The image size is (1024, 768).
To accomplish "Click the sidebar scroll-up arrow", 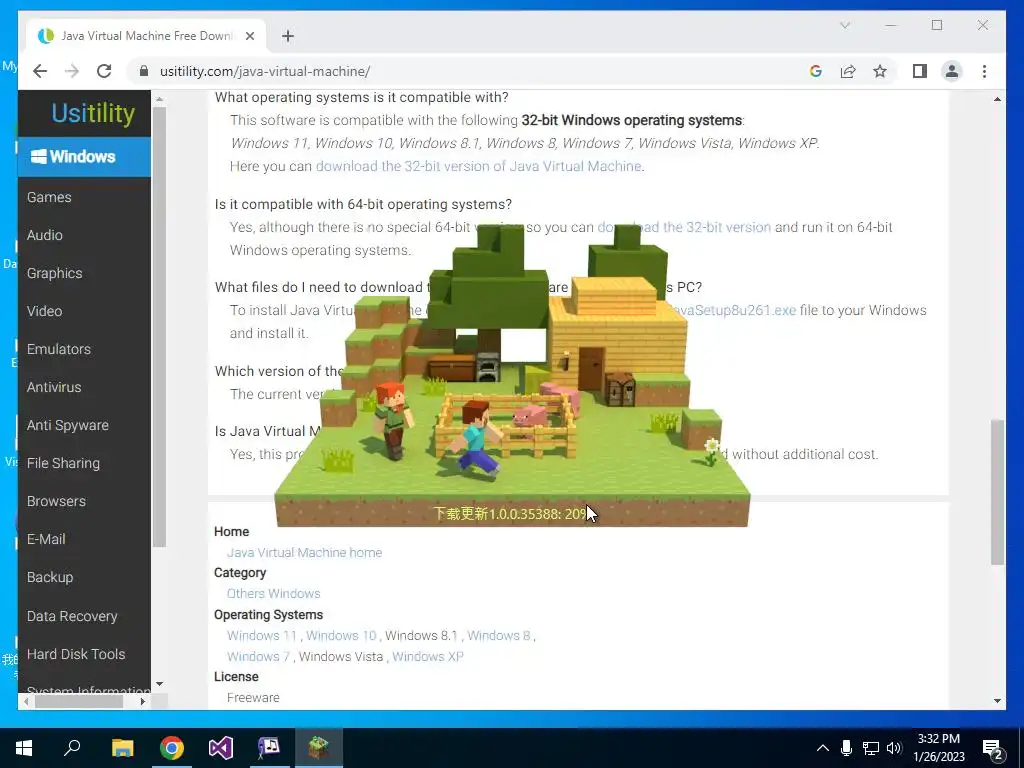I will coord(159,99).
